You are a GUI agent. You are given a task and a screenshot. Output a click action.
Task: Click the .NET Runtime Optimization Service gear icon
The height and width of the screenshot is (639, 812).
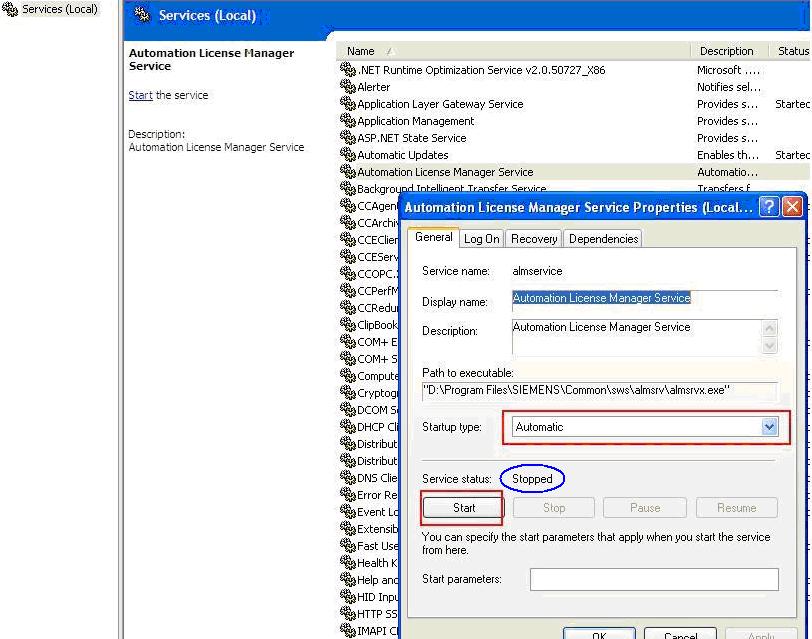click(347, 69)
